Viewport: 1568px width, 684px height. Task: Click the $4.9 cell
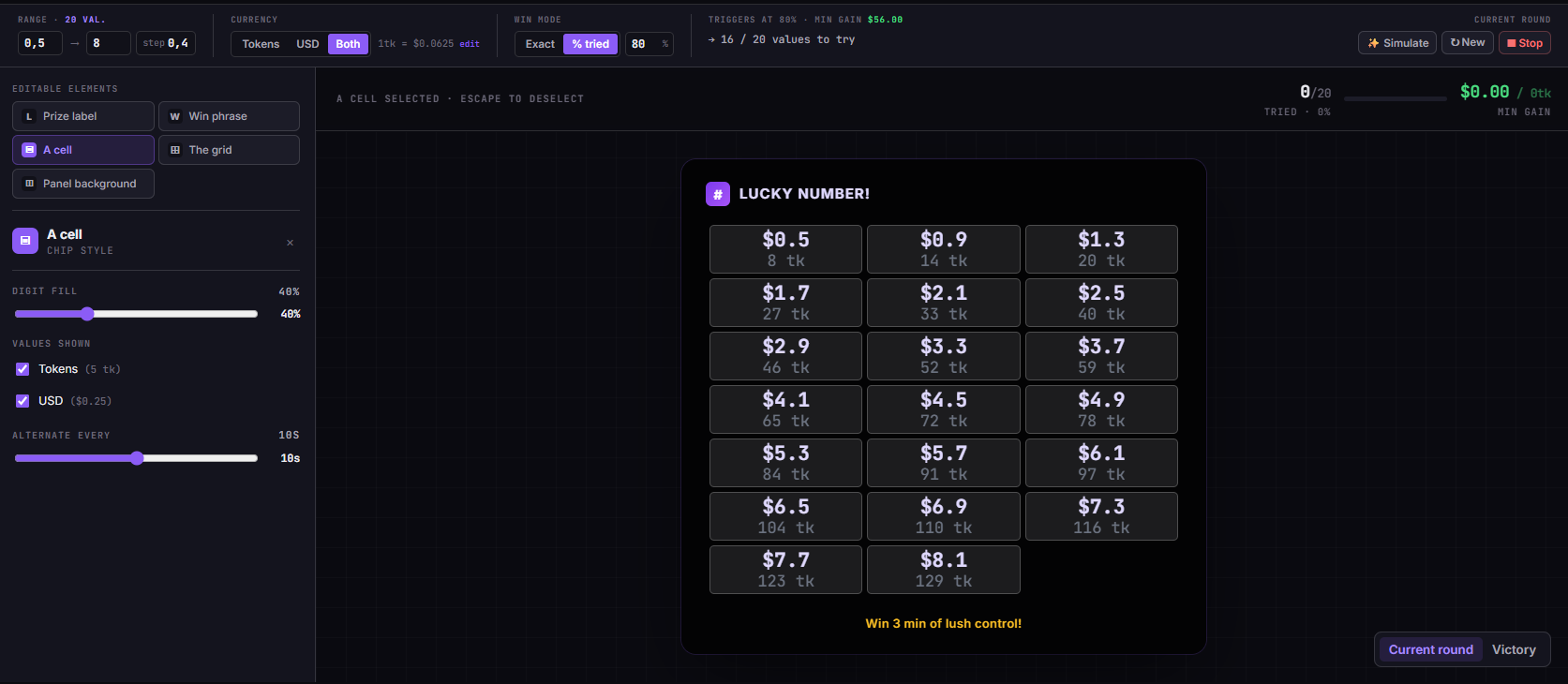coord(1101,409)
